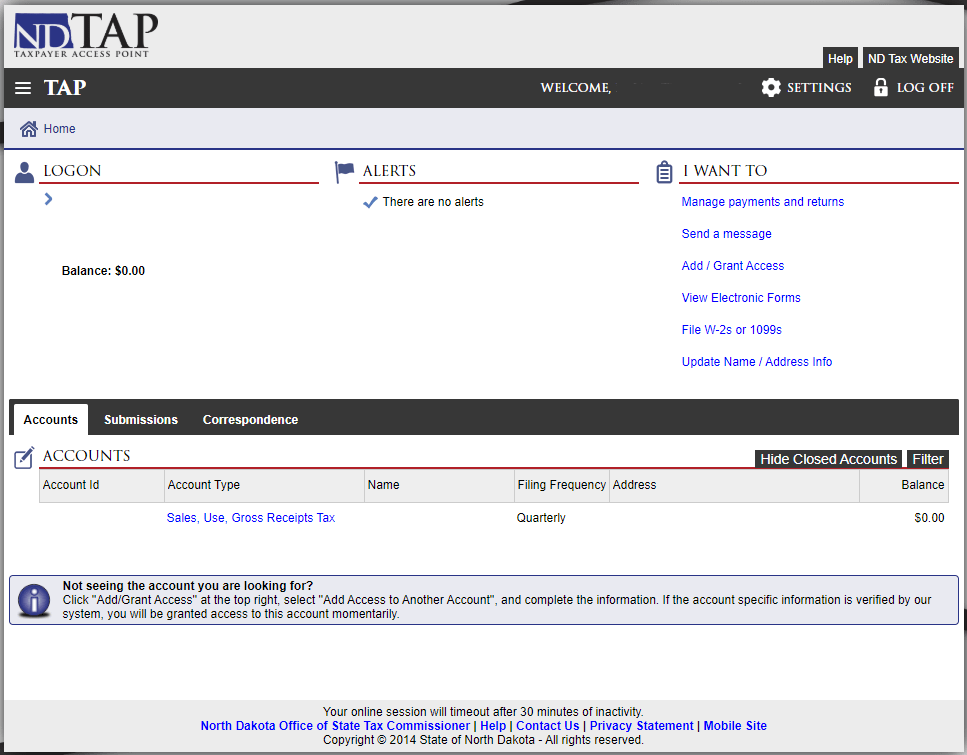Image resolution: width=967 pixels, height=755 pixels.
Task: Sort by Name column header
Action: point(439,485)
